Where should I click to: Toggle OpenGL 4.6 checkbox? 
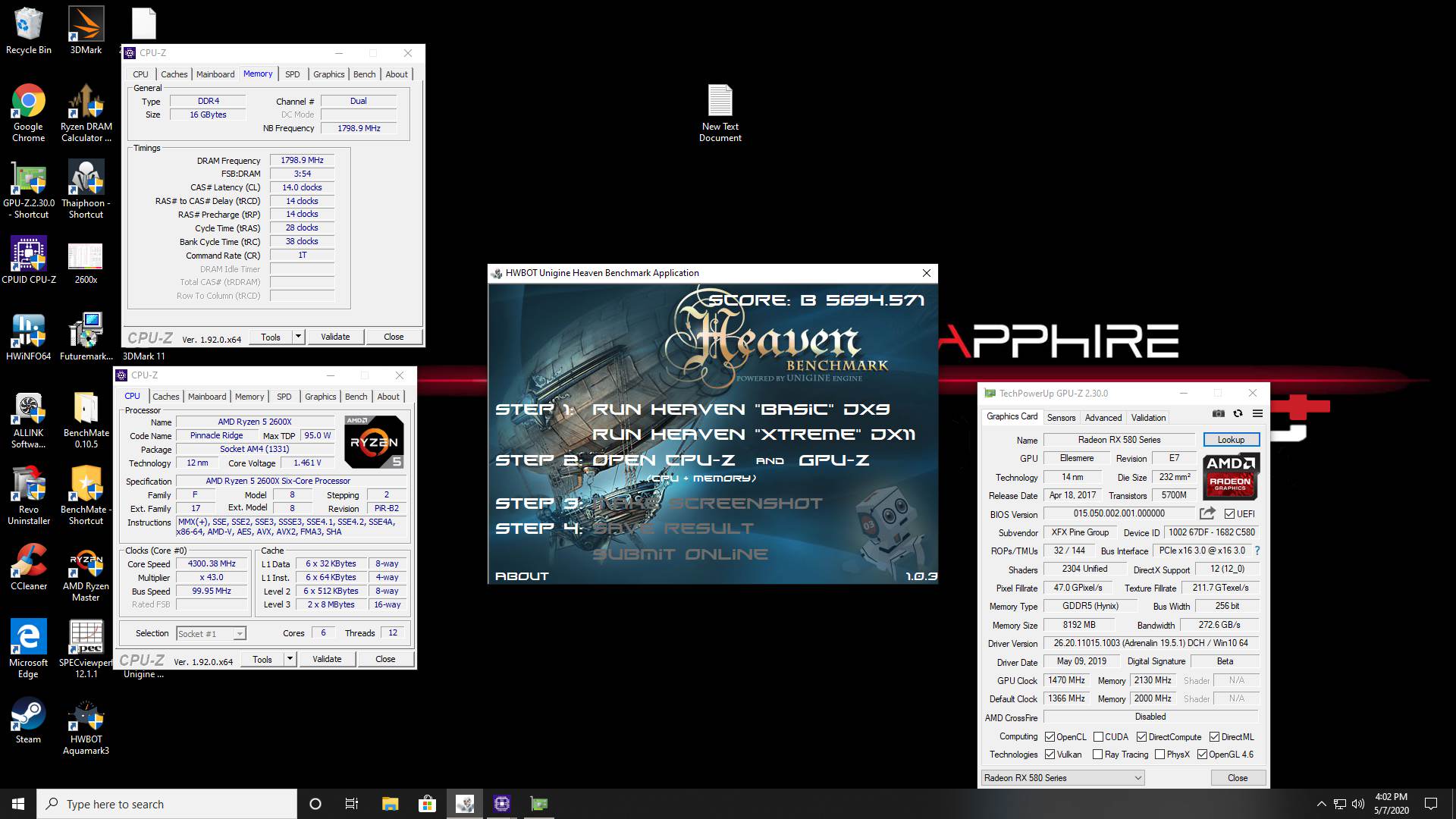(x=1202, y=755)
